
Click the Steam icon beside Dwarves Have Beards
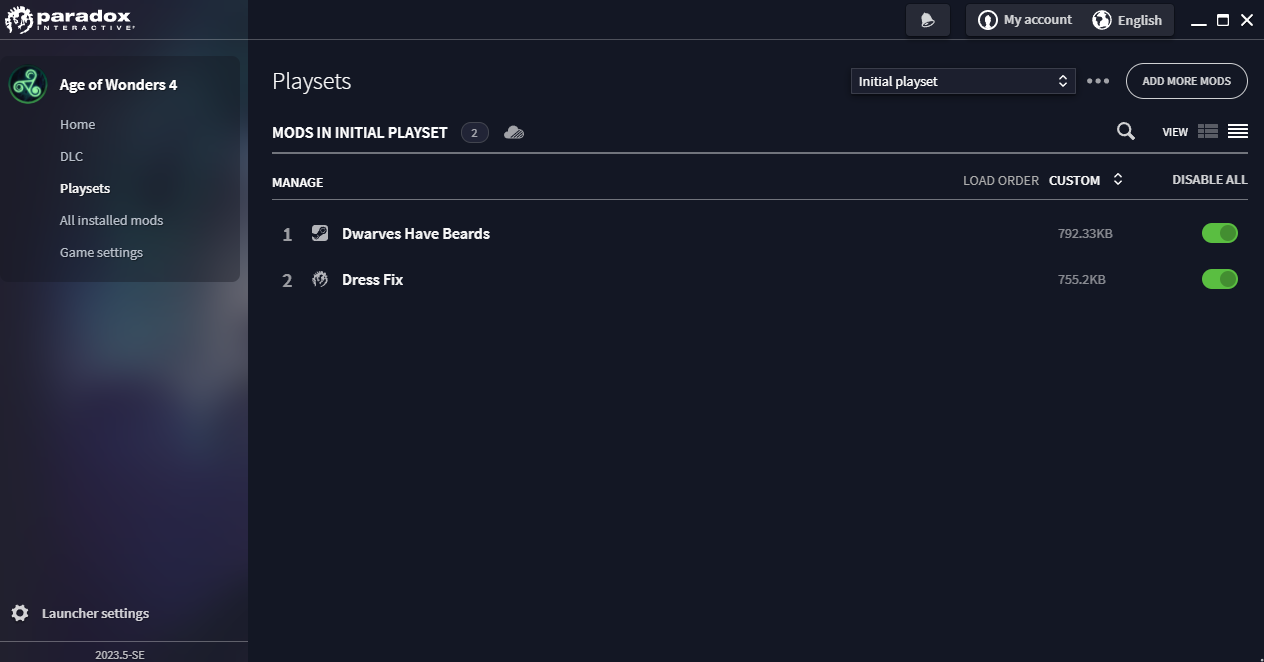tap(320, 233)
